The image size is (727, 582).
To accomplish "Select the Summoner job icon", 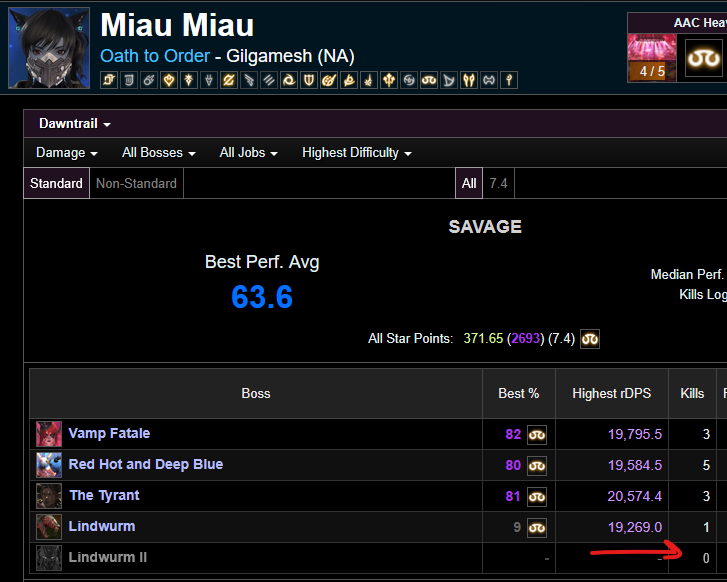I will (449, 80).
